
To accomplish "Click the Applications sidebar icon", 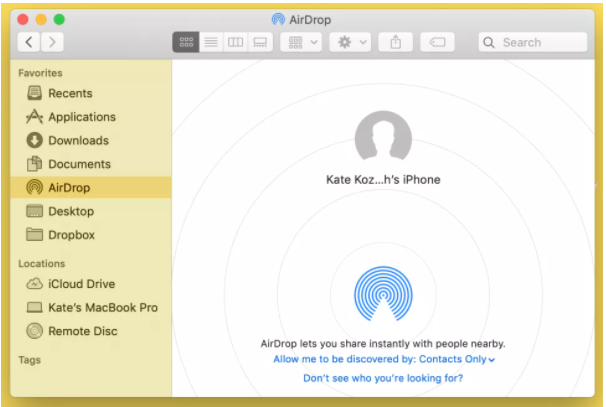I will (34, 116).
